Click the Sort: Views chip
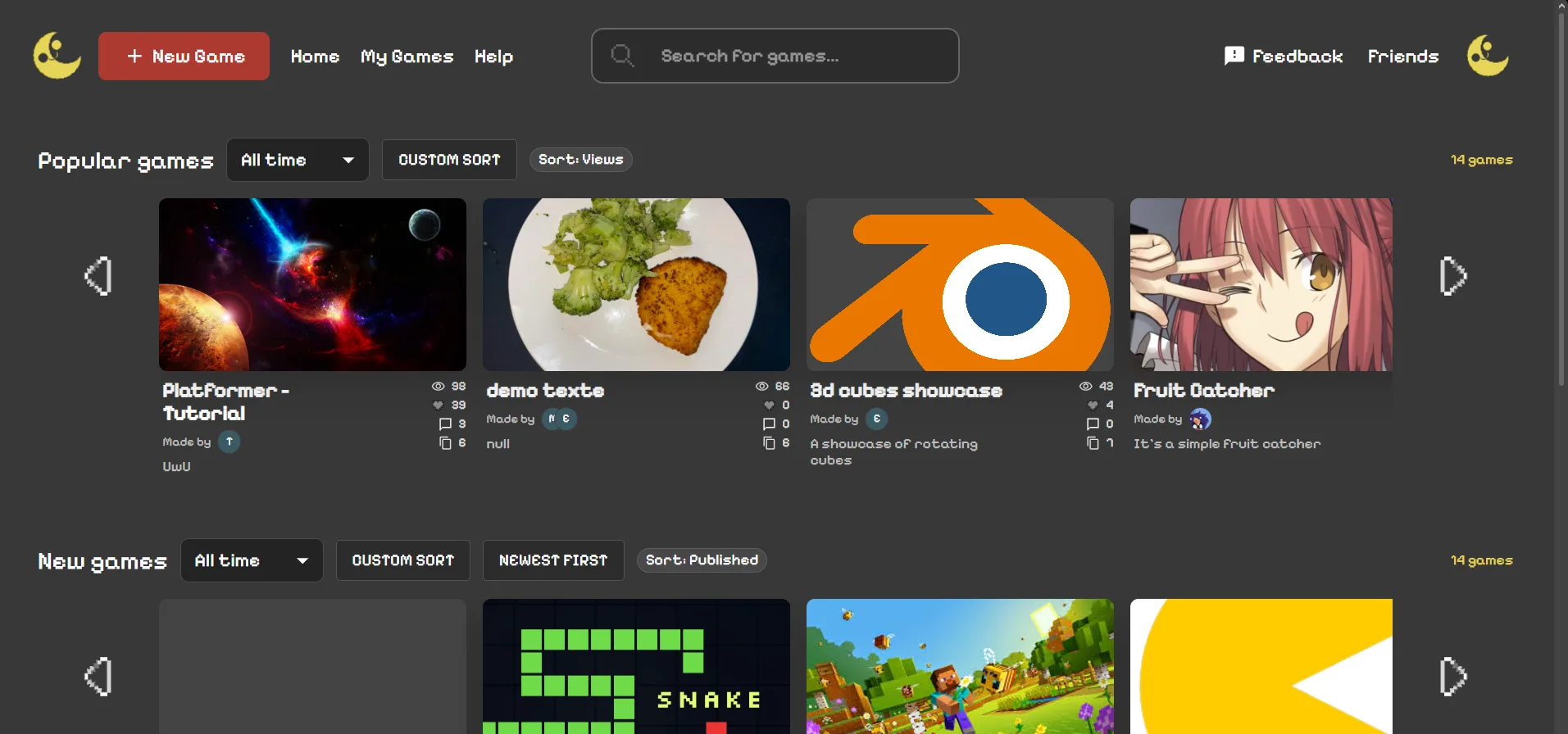 coord(581,160)
